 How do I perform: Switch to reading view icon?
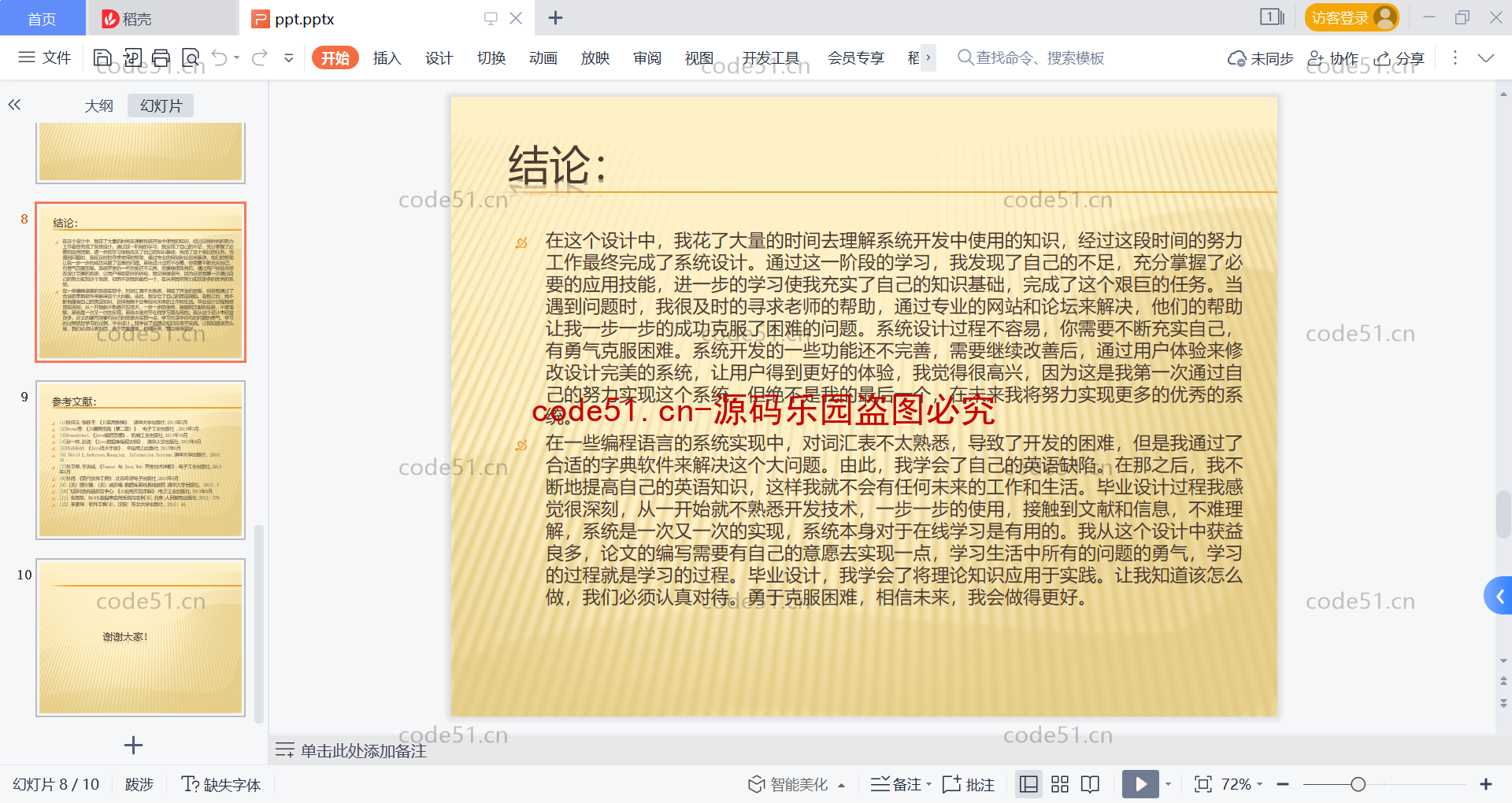coord(1091,784)
